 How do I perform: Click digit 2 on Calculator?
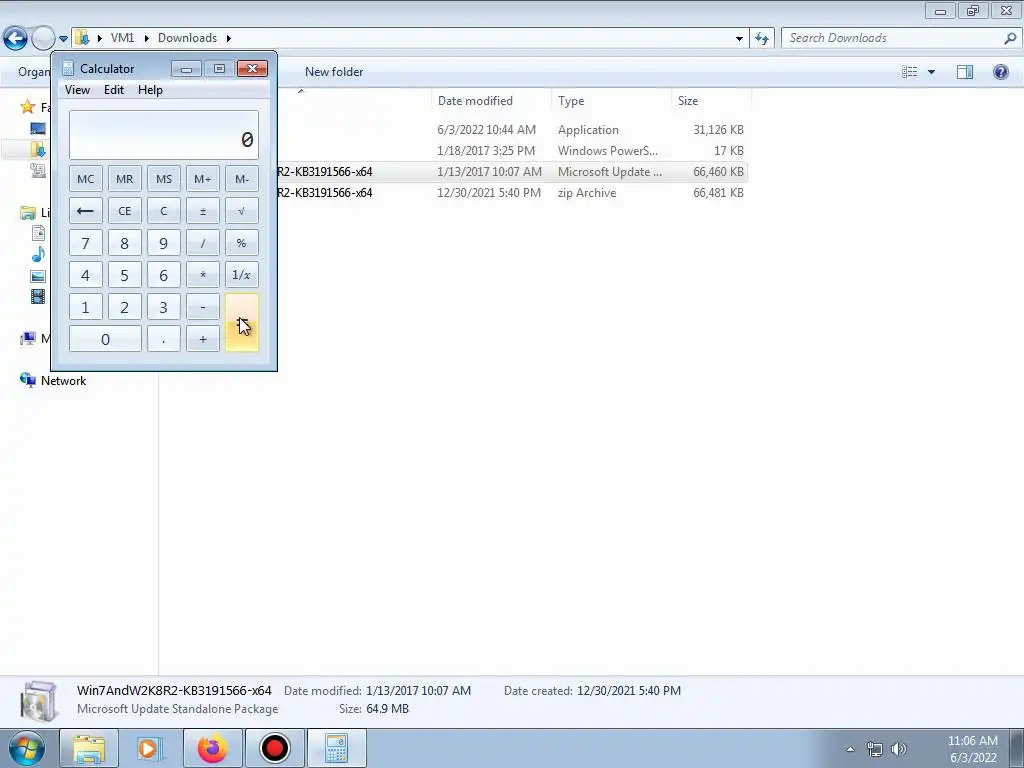[x=125, y=307]
